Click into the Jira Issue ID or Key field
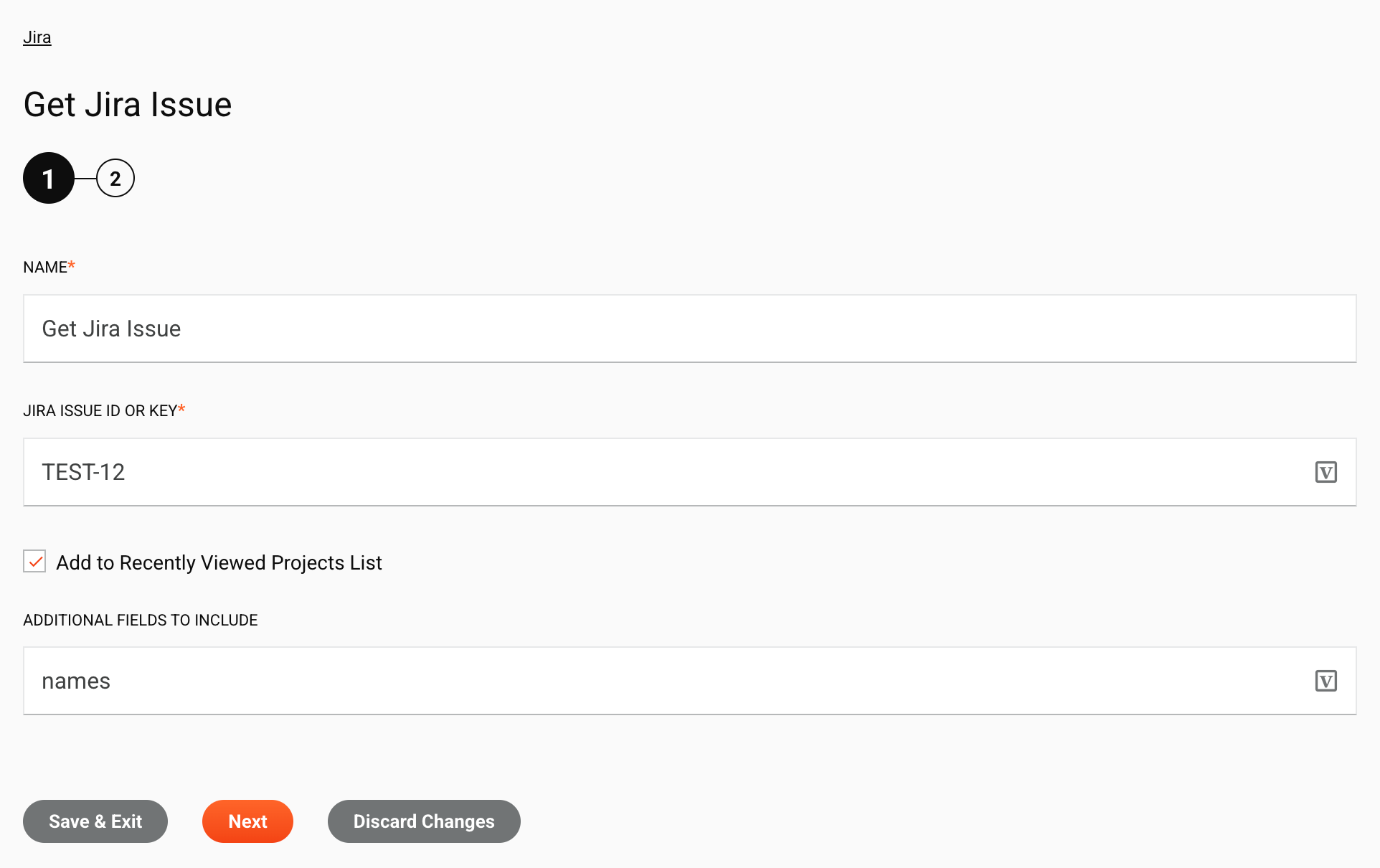Screen dimensions: 1380x868 click(x=646, y=472)
